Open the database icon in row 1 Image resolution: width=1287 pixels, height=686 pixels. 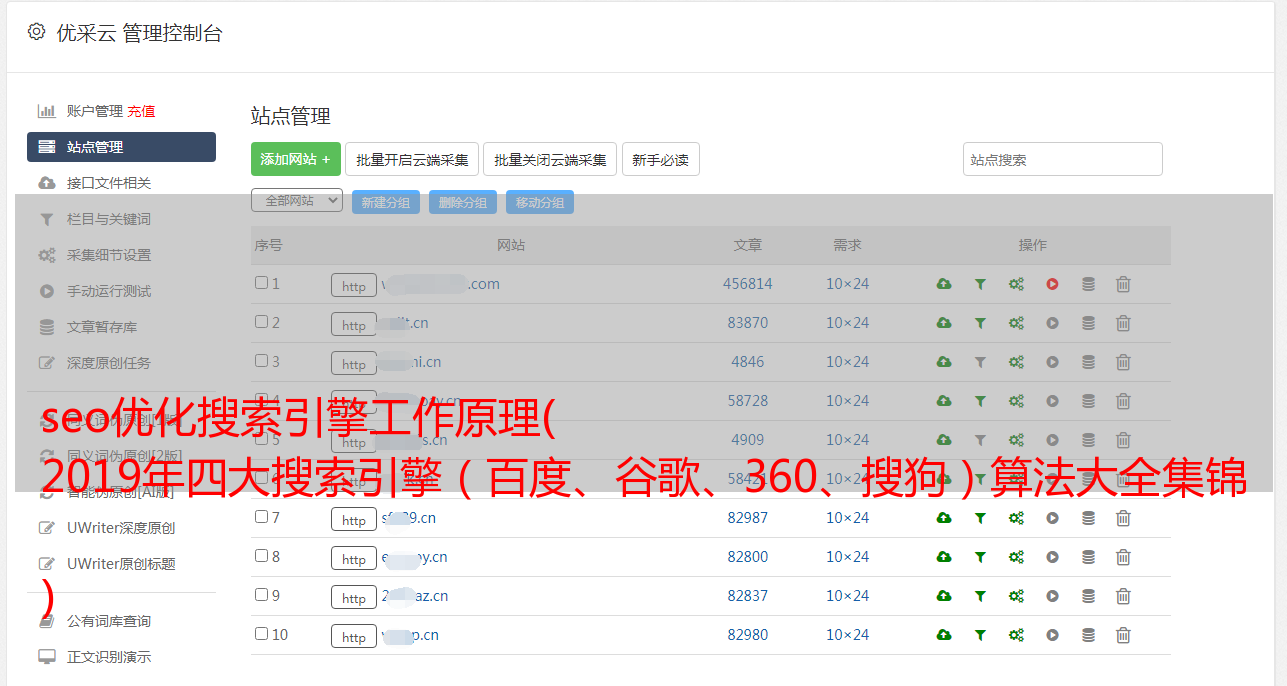(x=1088, y=284)
